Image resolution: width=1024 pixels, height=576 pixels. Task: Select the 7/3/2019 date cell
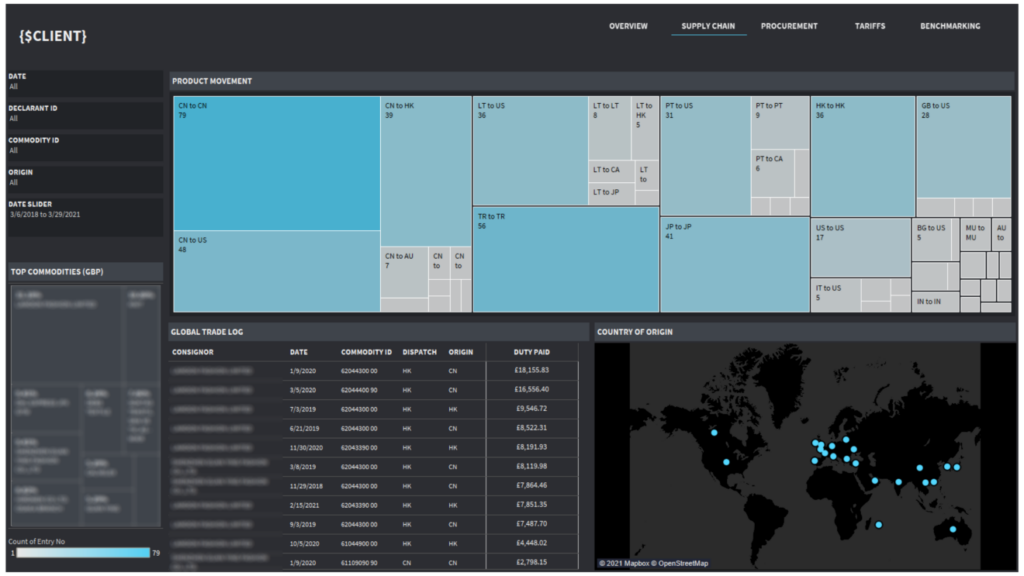pos(302,409)
